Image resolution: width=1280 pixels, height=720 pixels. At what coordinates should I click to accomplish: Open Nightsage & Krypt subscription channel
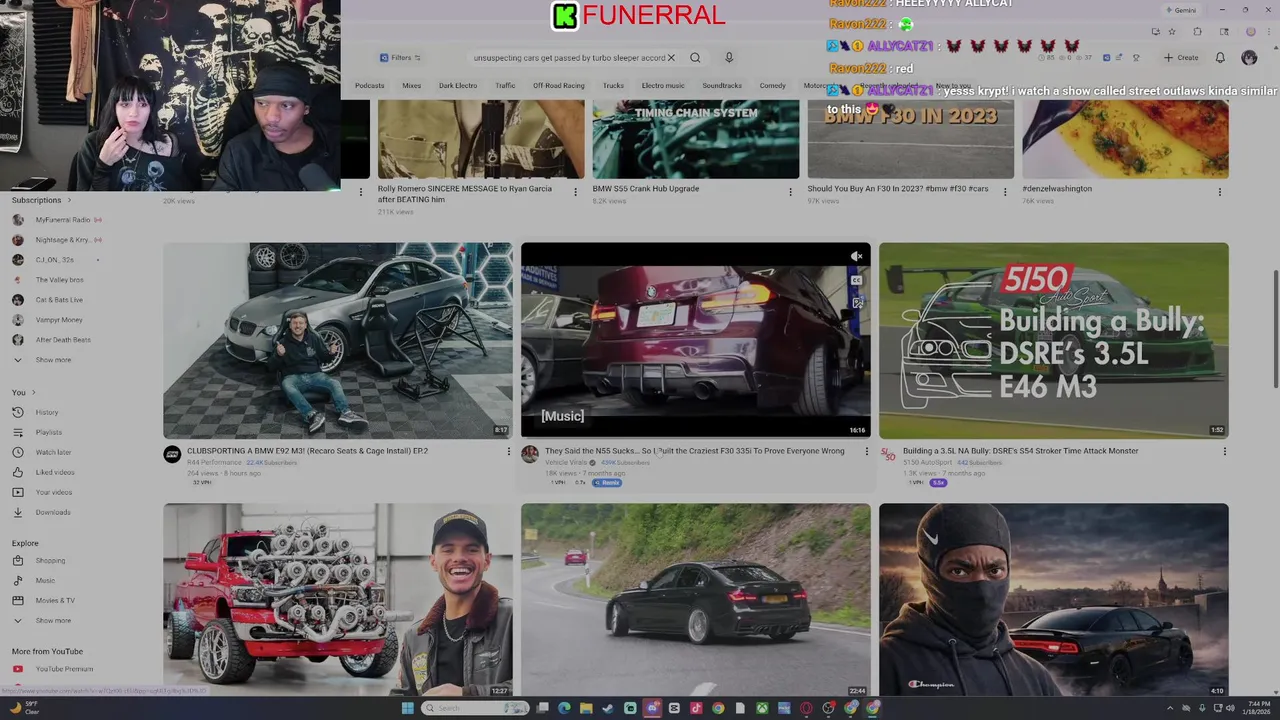coord(62,240)
